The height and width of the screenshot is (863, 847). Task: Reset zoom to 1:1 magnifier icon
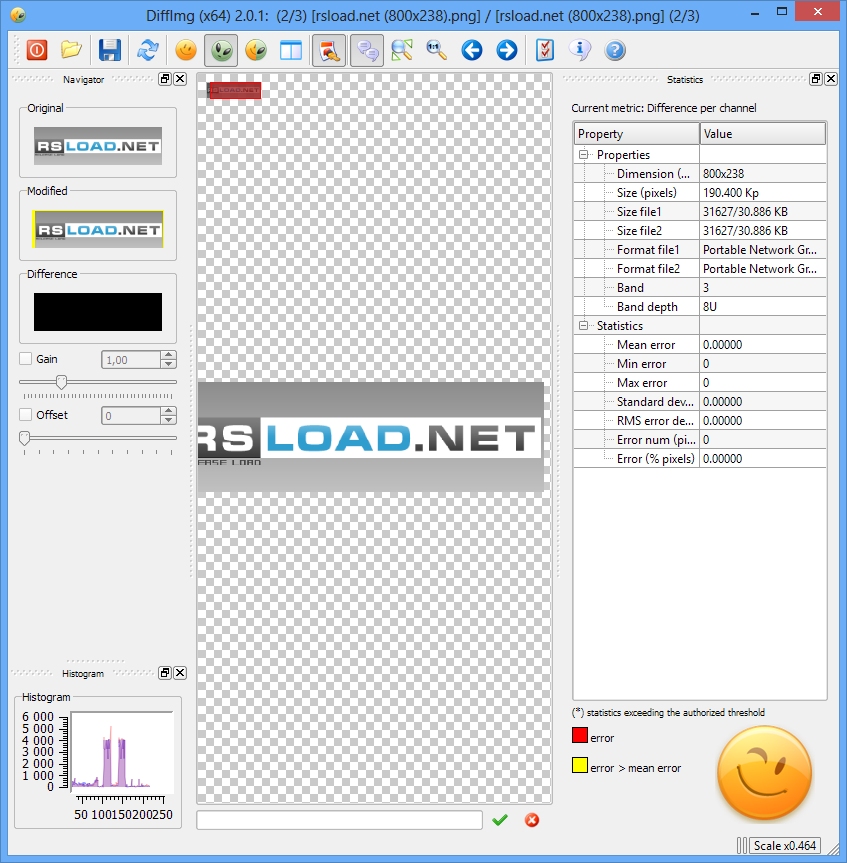coord(436,50)
